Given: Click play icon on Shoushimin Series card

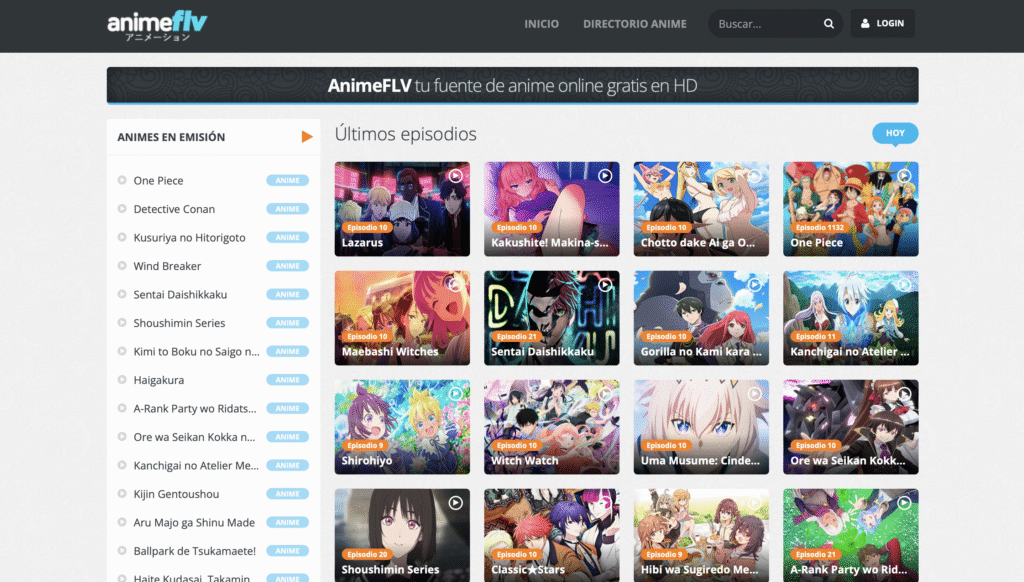Looking at the screenshot, I should 455,503.
